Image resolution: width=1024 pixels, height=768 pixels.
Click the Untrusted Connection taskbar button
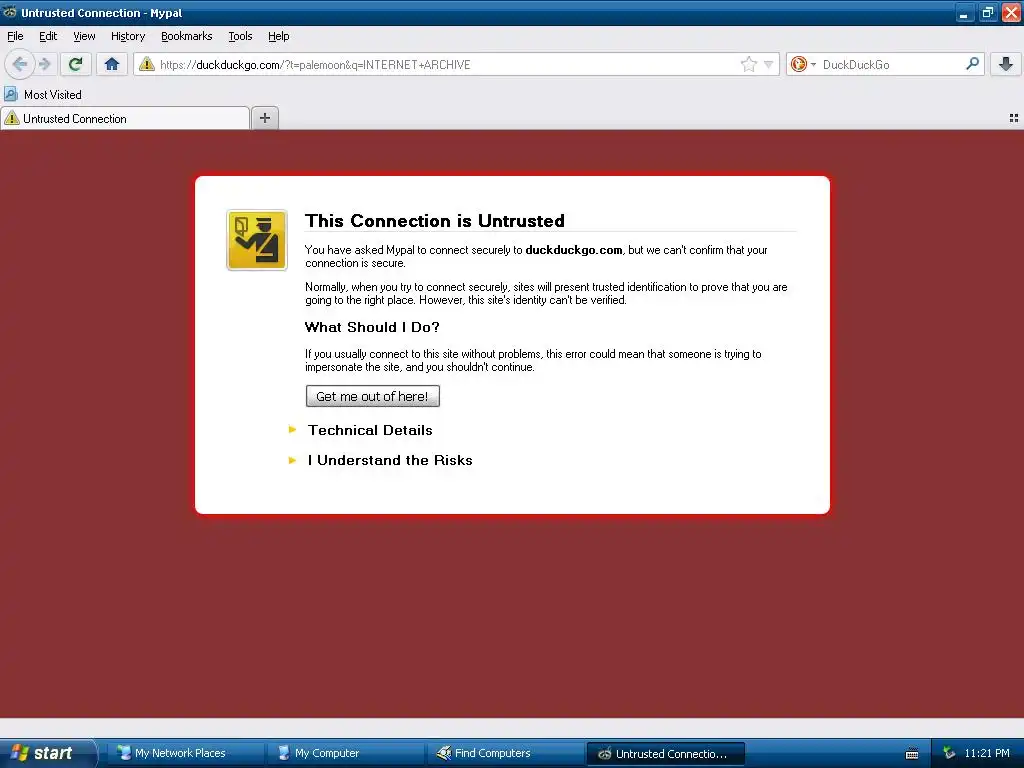coord(665,753)
